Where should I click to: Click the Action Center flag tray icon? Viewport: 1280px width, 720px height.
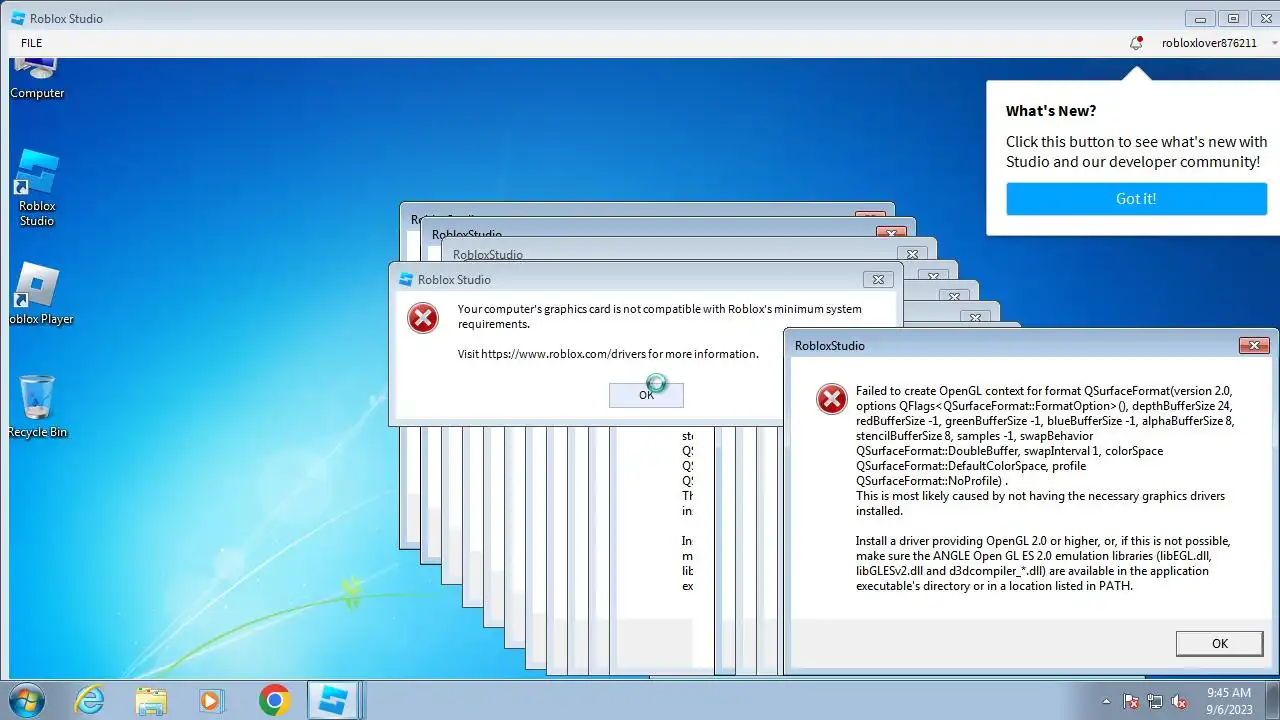[x=1131, y=701]
